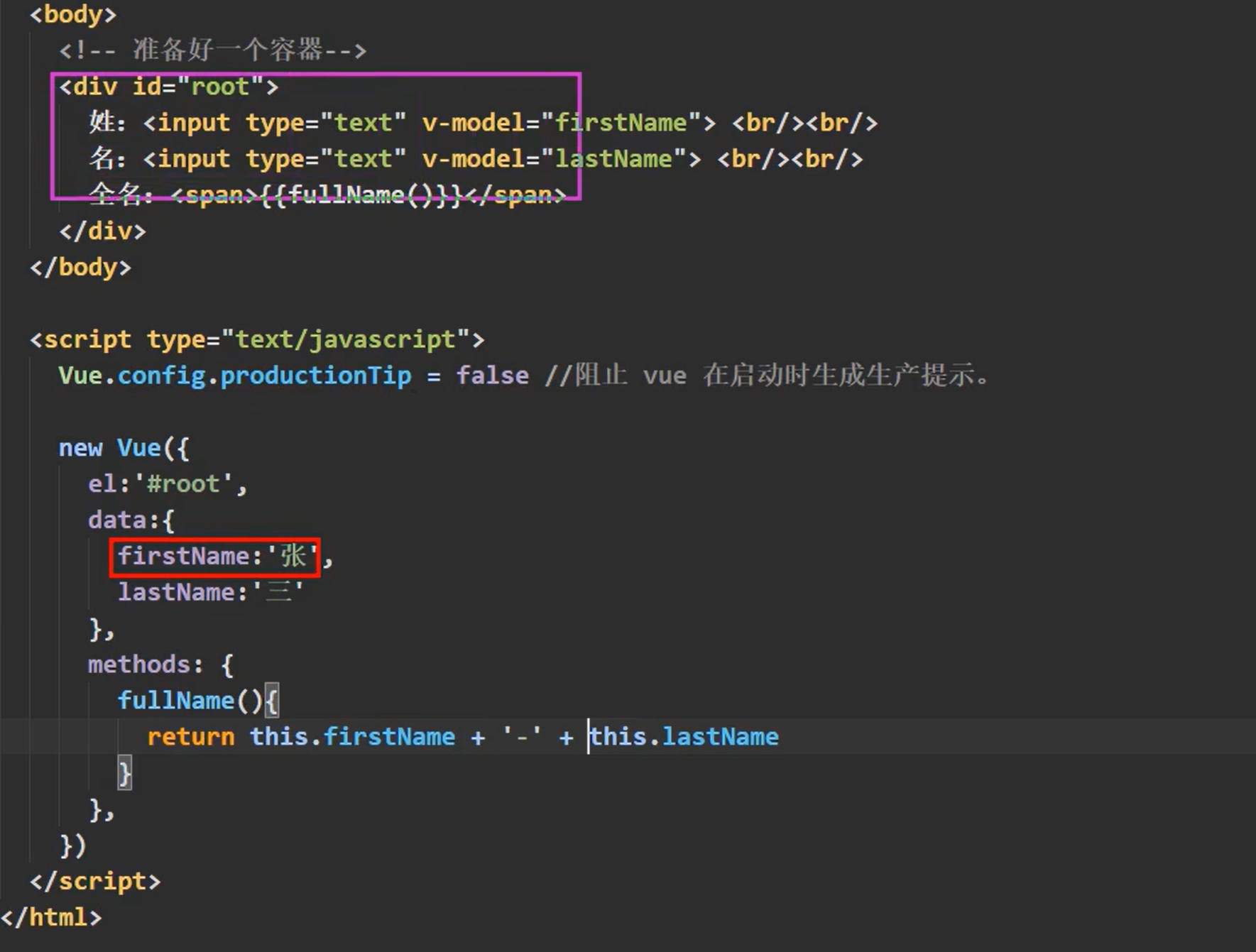Click v-model="lastName" attribute

[x=554, y=159]
